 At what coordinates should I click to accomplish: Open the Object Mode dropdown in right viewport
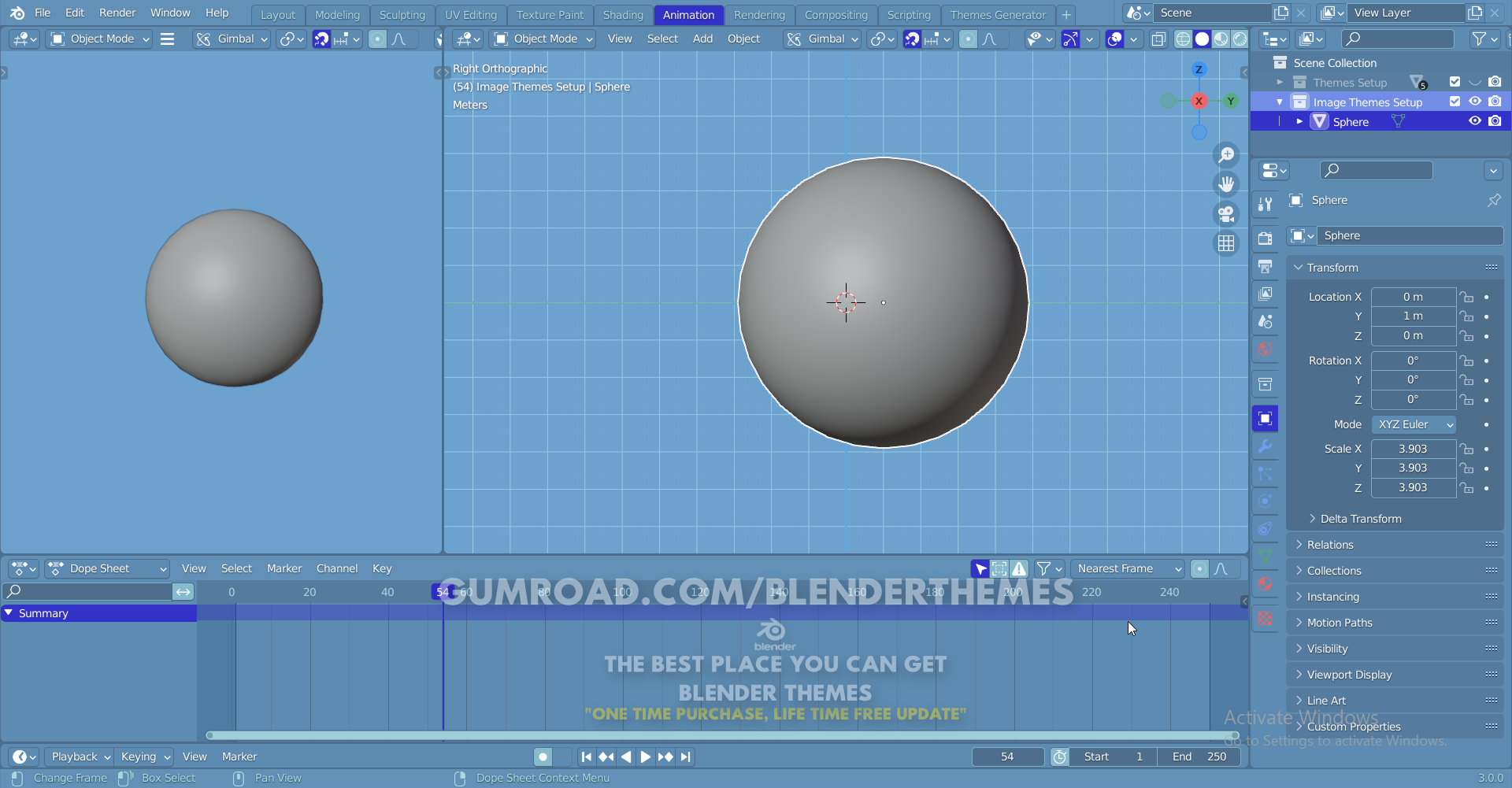[x=543, y=39]
